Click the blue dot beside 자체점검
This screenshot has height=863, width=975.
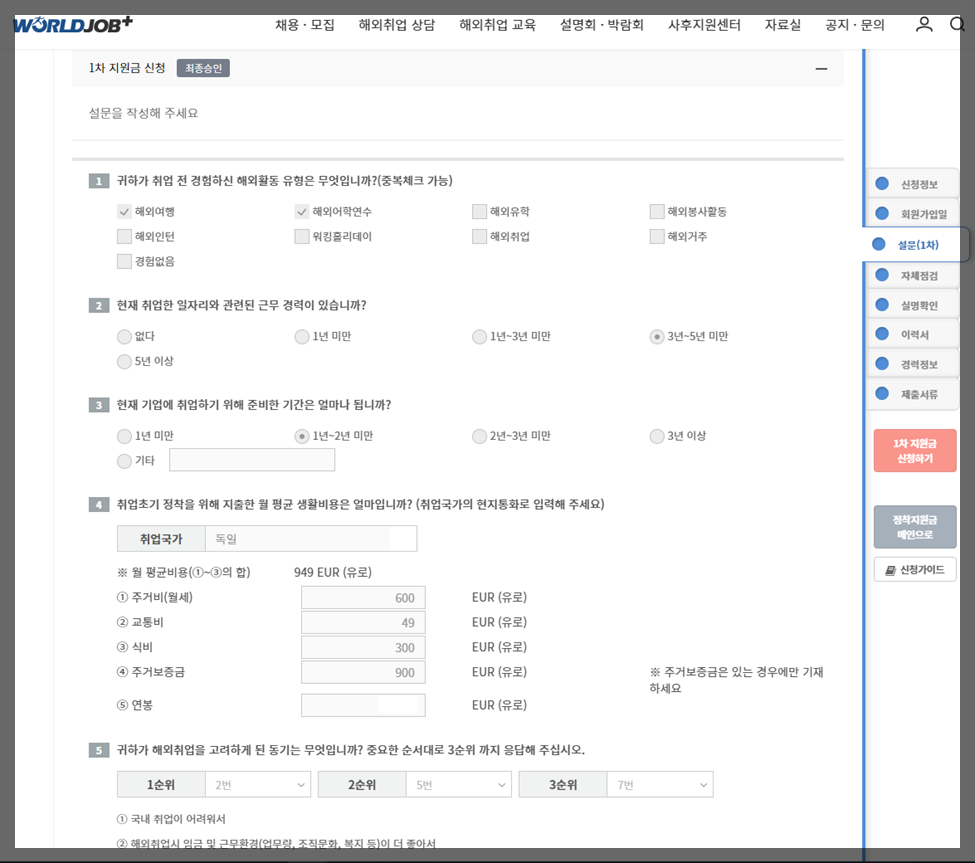tap(882, 275)
